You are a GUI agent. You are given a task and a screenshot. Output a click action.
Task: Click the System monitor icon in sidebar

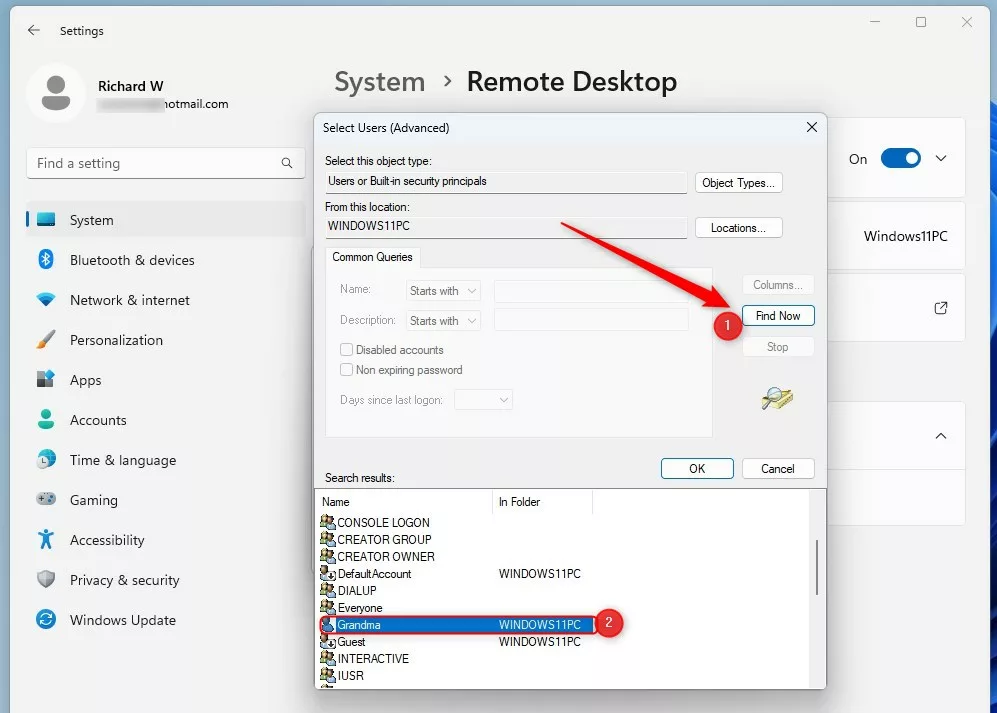point(46,220)
